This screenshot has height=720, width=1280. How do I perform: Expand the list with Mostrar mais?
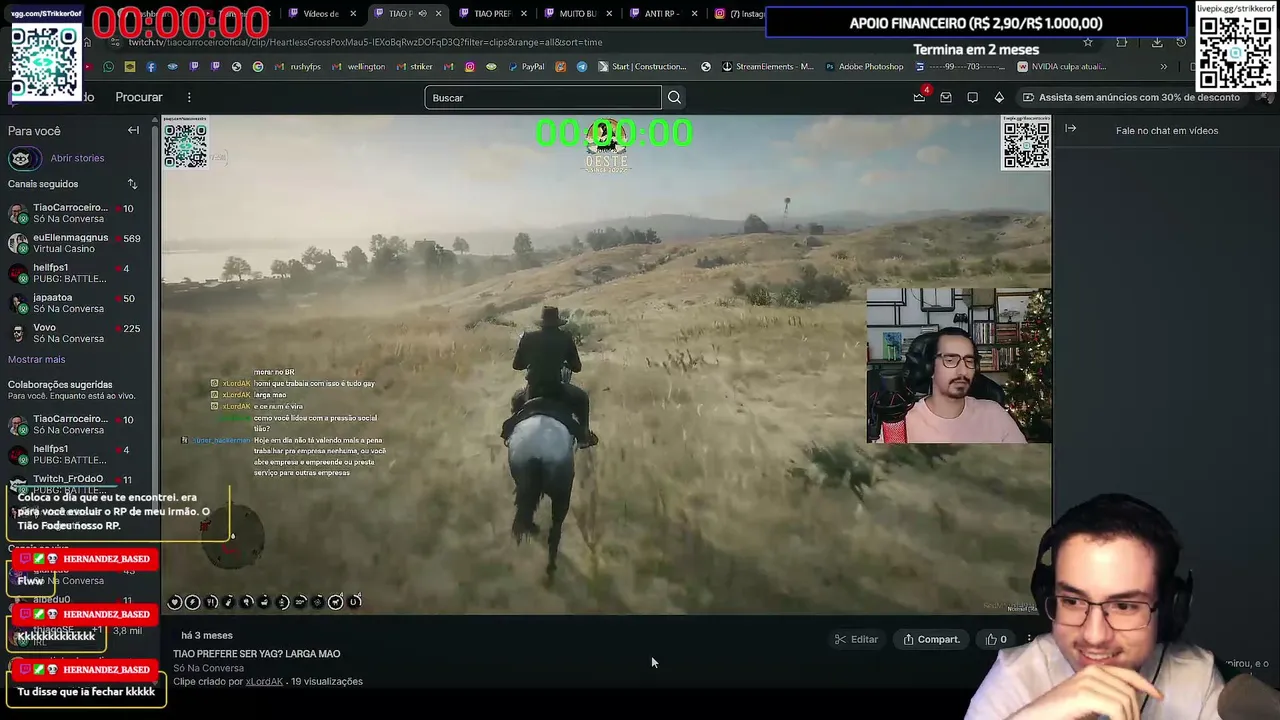tap(36, 359)
